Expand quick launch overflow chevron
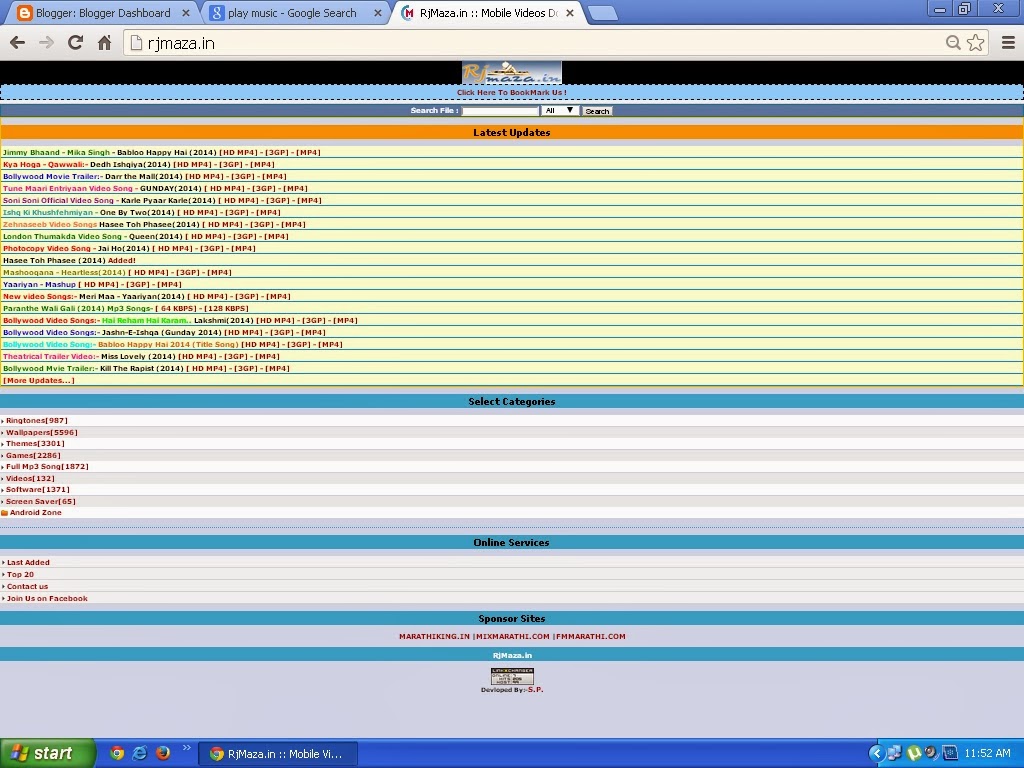 pos(187,748)
